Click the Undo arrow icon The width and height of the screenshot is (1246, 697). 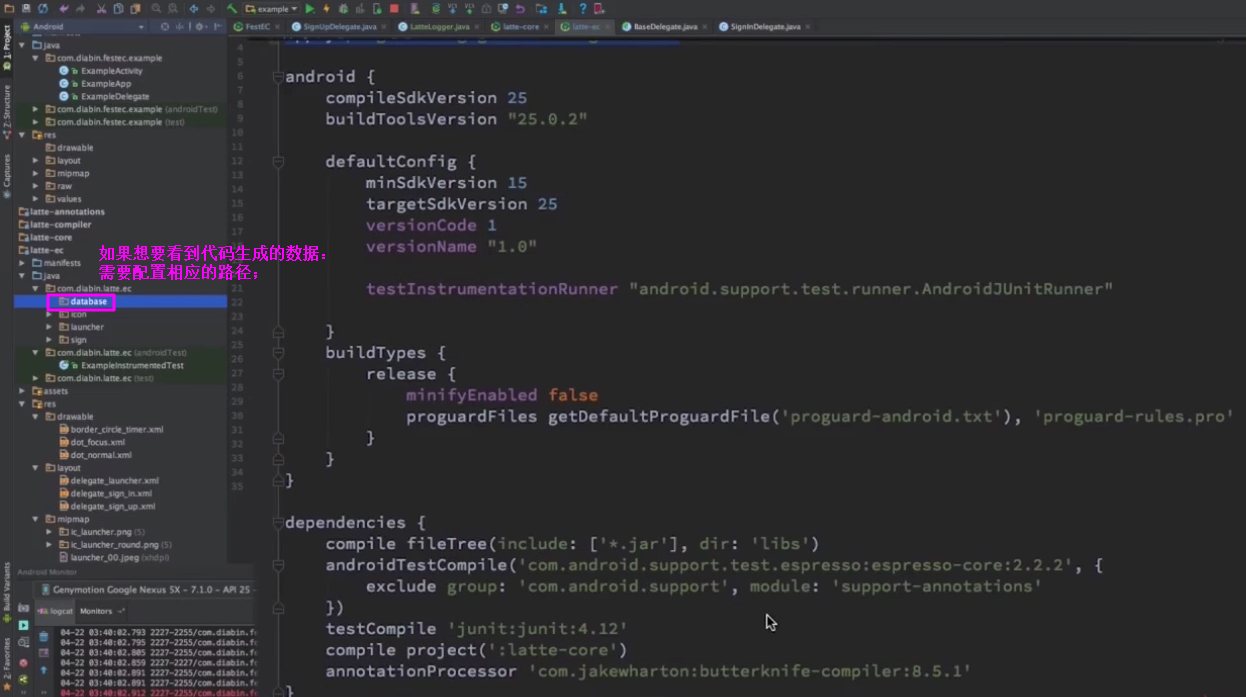pyautogui.click(x=64, y=8)
